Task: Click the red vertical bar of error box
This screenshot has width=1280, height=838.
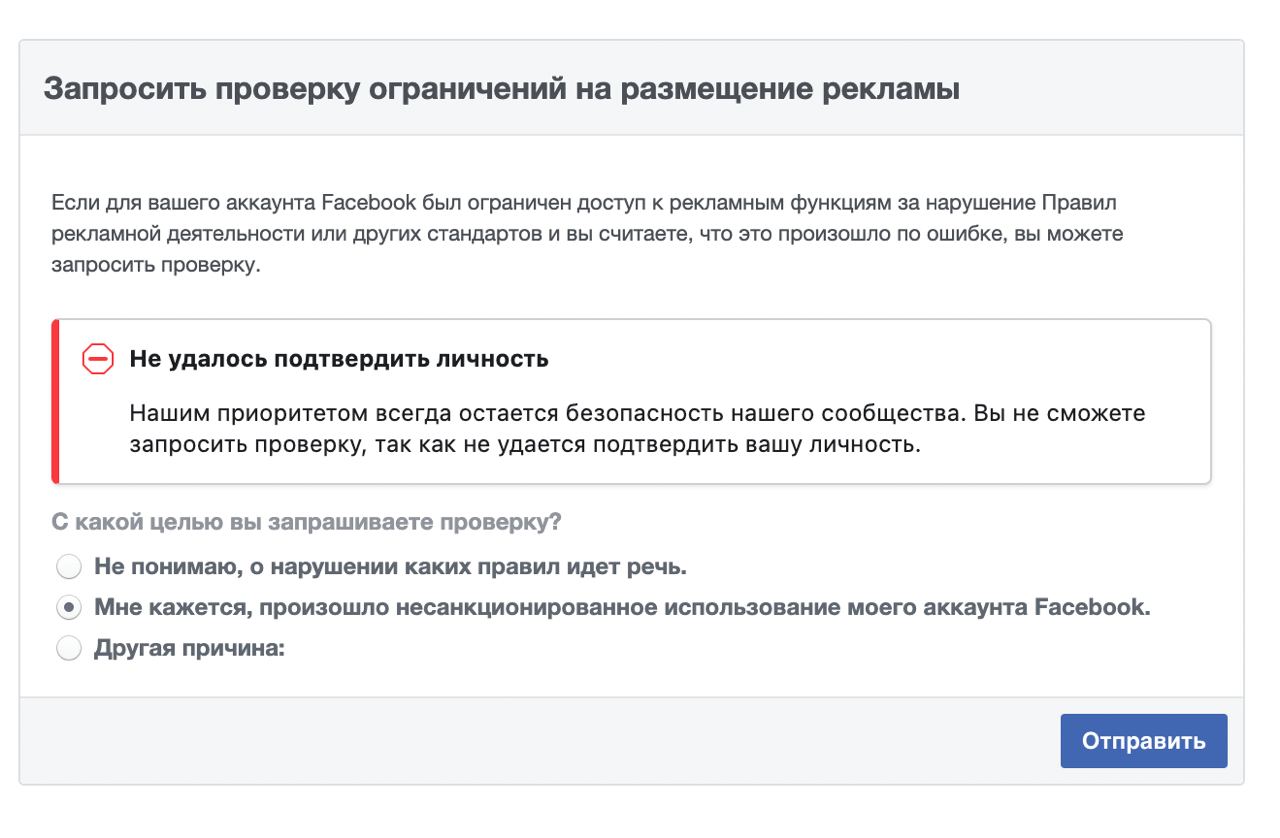Action: click(55, 401)
